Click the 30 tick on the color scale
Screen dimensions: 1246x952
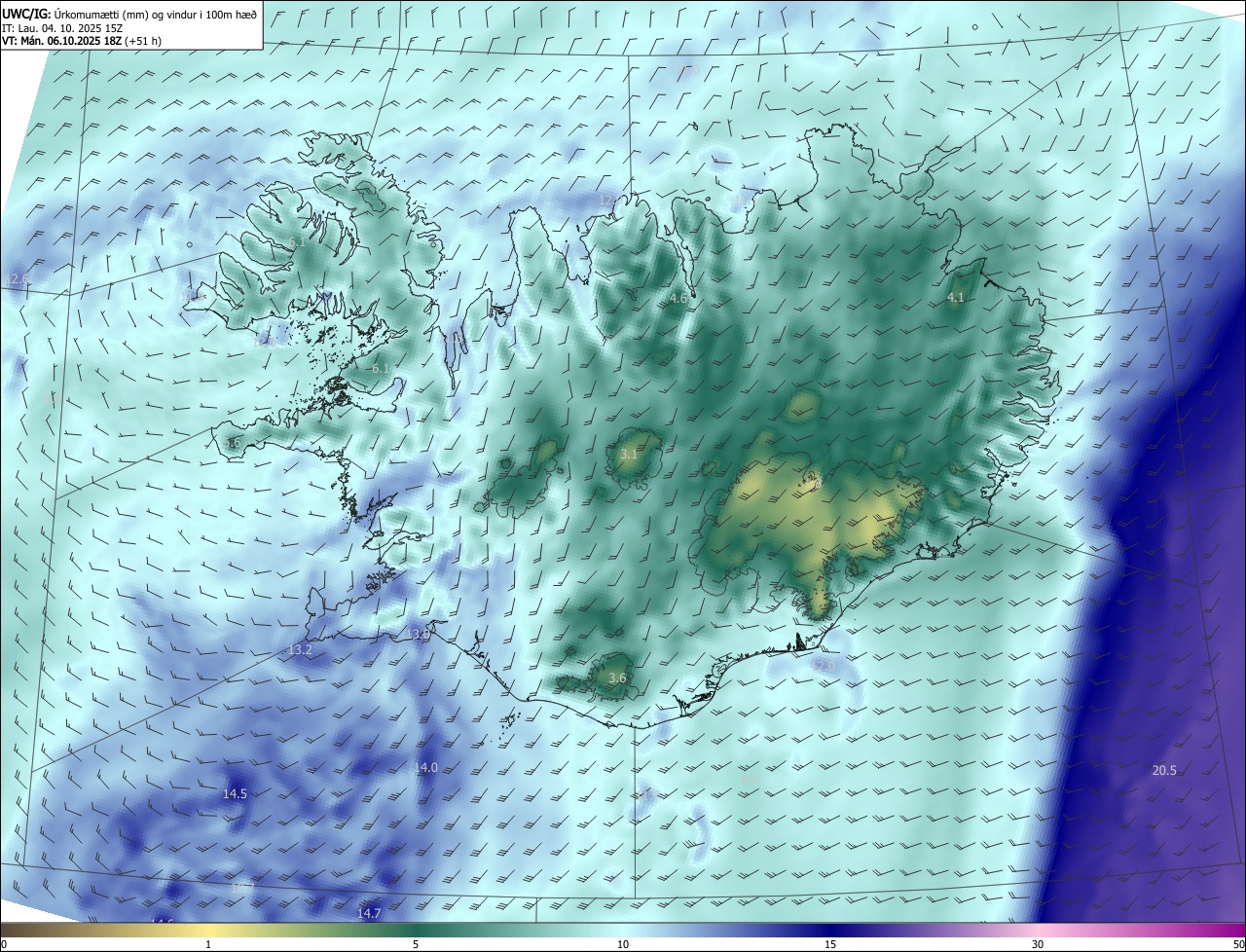[1038, 944]
